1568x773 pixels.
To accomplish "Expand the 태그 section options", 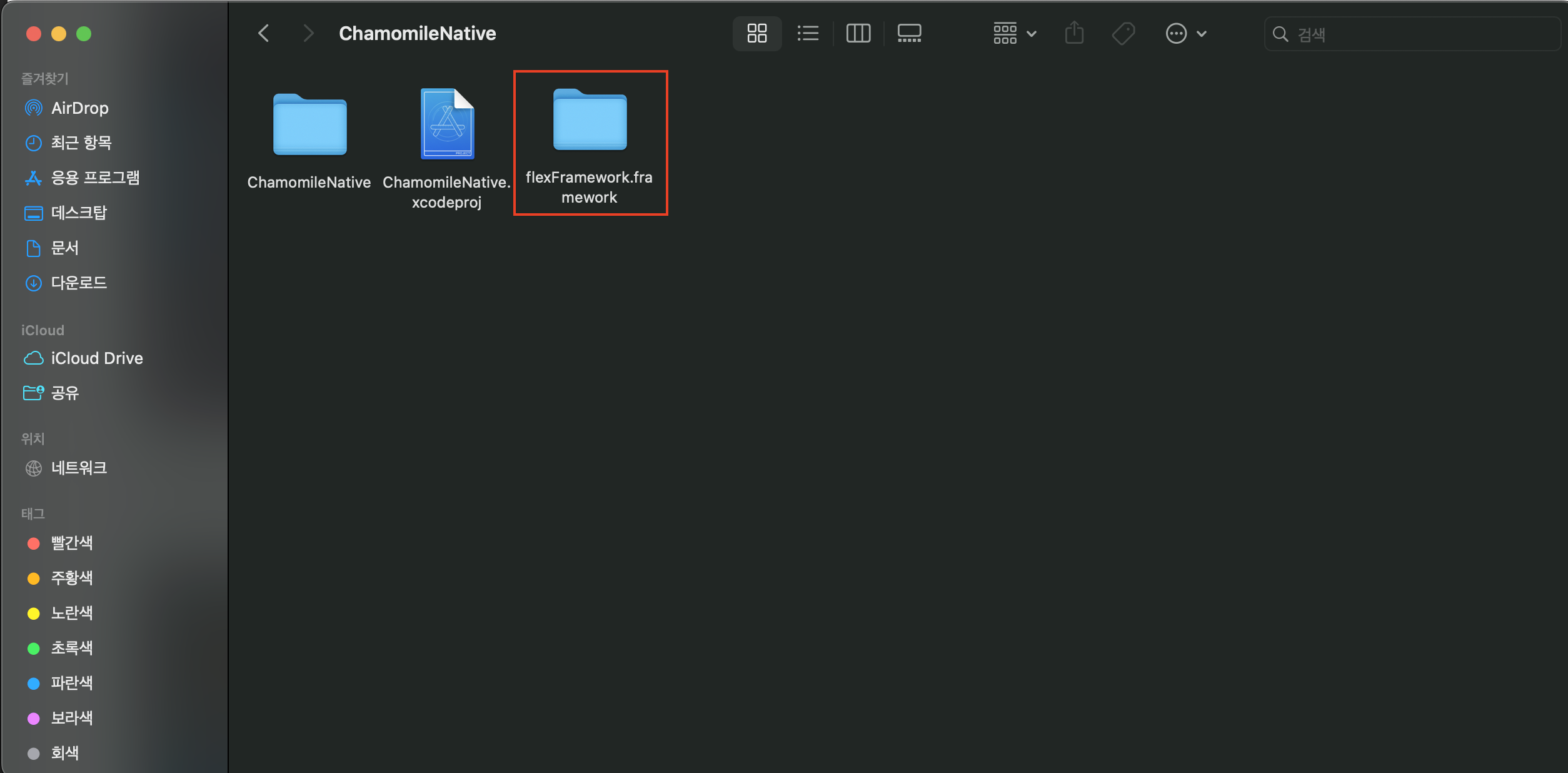I will tap(34, 513).
